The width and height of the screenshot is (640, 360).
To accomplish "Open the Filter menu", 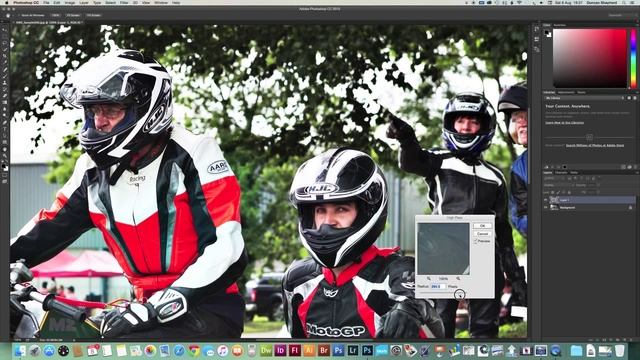I will click(124, 2).
